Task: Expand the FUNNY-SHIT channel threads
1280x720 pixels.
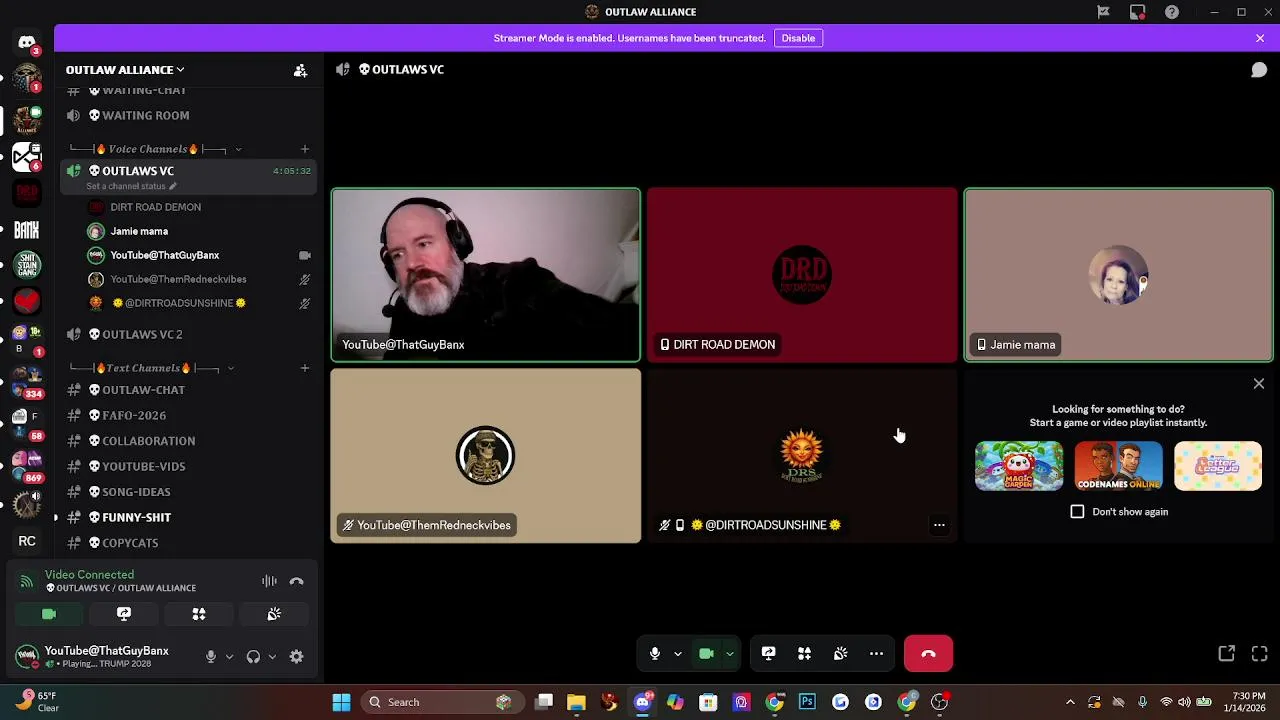Action: tap(56, 518)
